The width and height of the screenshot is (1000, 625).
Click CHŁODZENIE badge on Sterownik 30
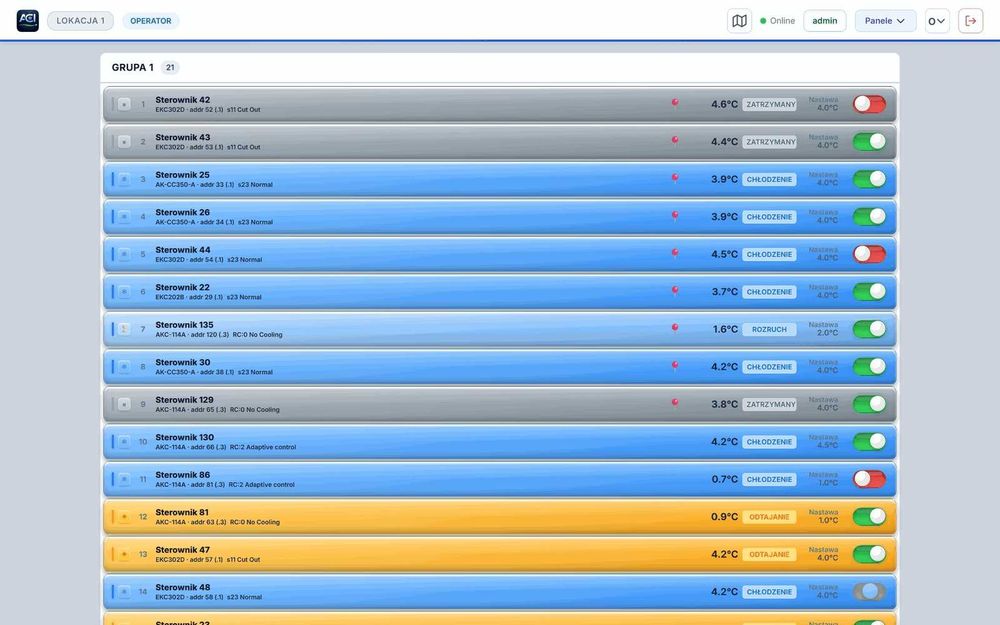pos(770,367)
